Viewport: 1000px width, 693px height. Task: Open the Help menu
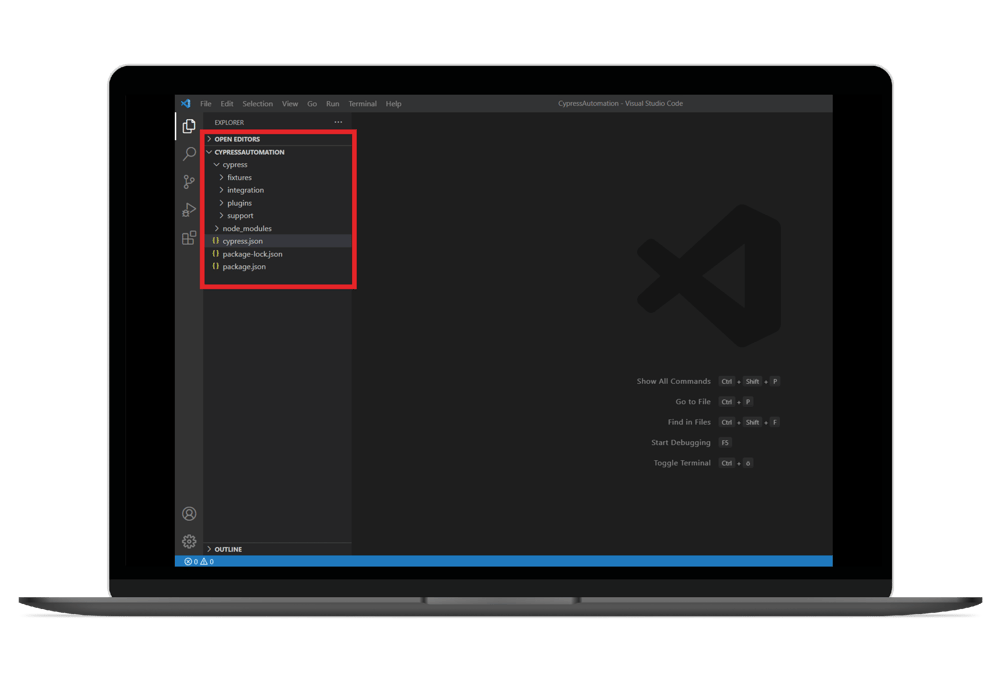(393, 103)
